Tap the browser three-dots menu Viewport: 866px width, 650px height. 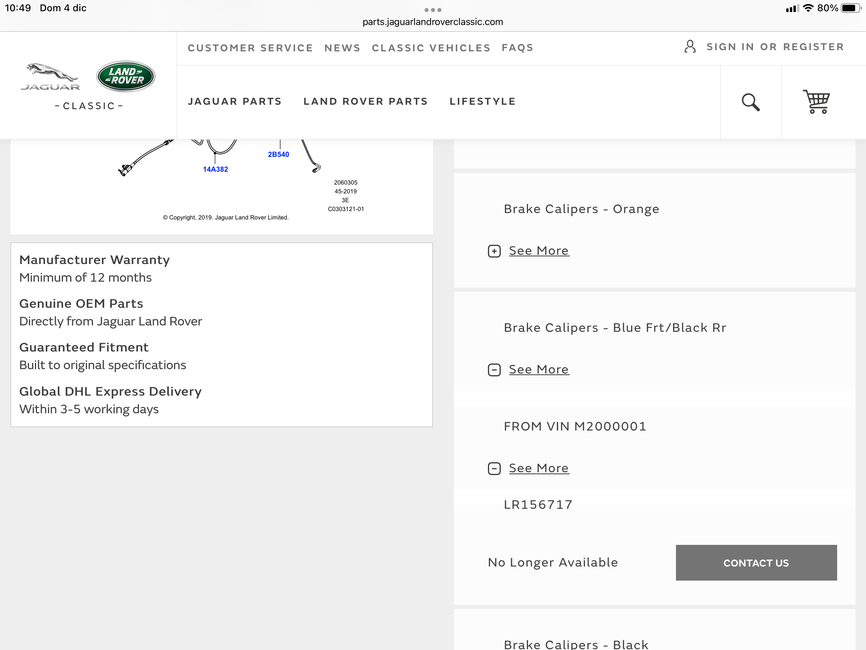pyautogui.click(x=432, y=10)
